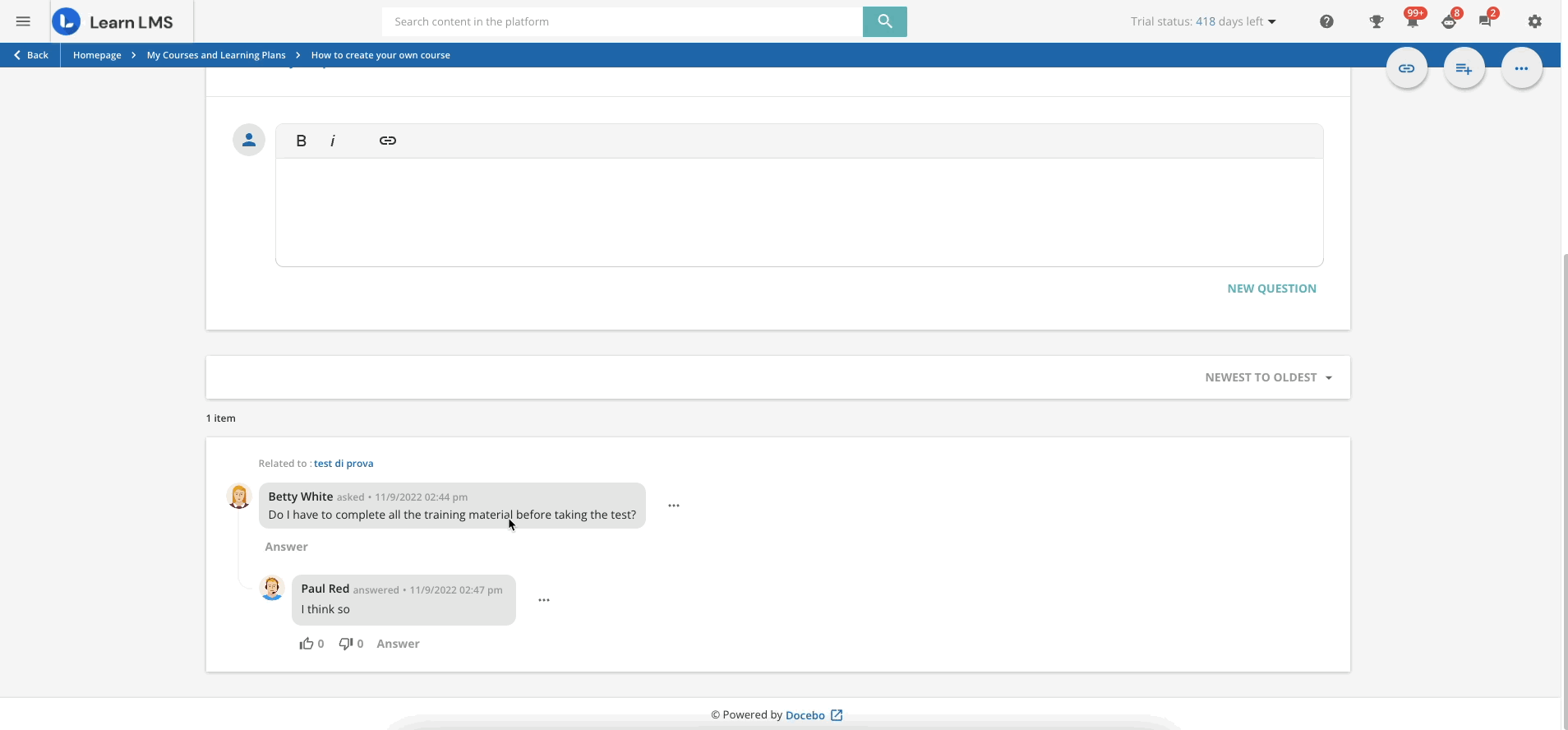
Task: Submit with the NEW QUESTION button
Action: (x=1271, y=289)
